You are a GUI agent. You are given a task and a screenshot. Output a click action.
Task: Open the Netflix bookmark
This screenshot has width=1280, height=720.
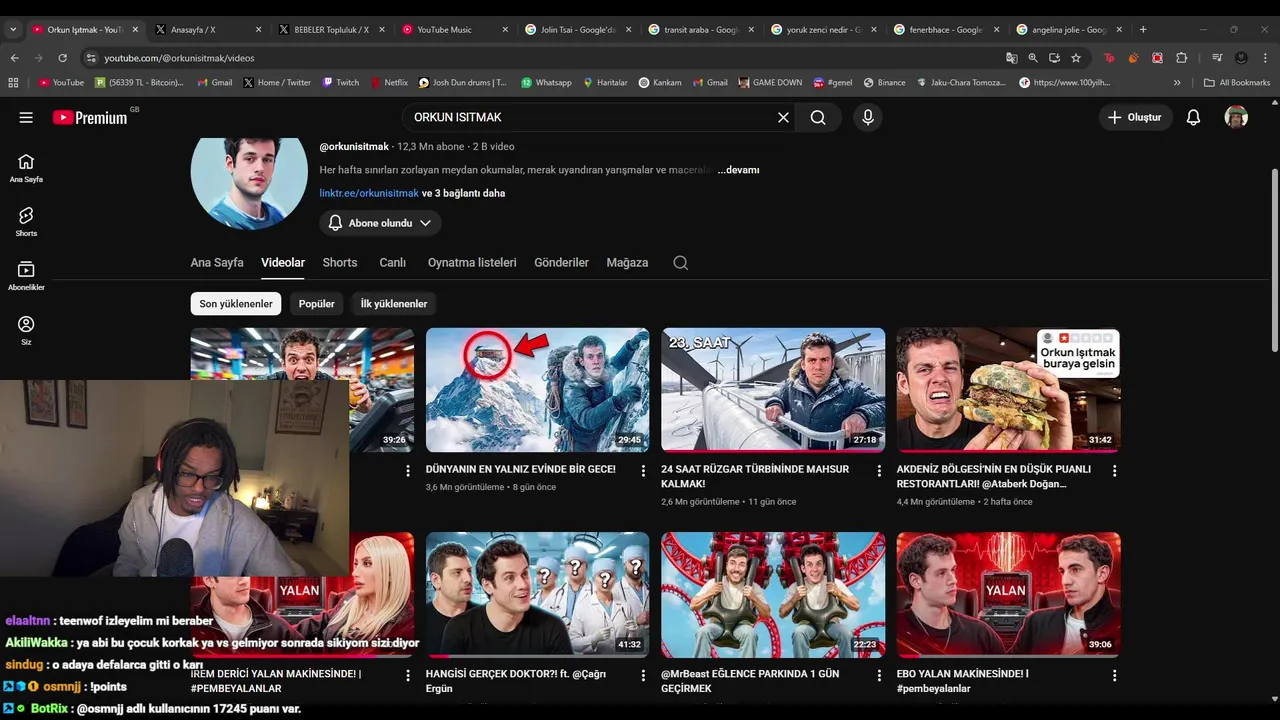click(x=389, y=83)
